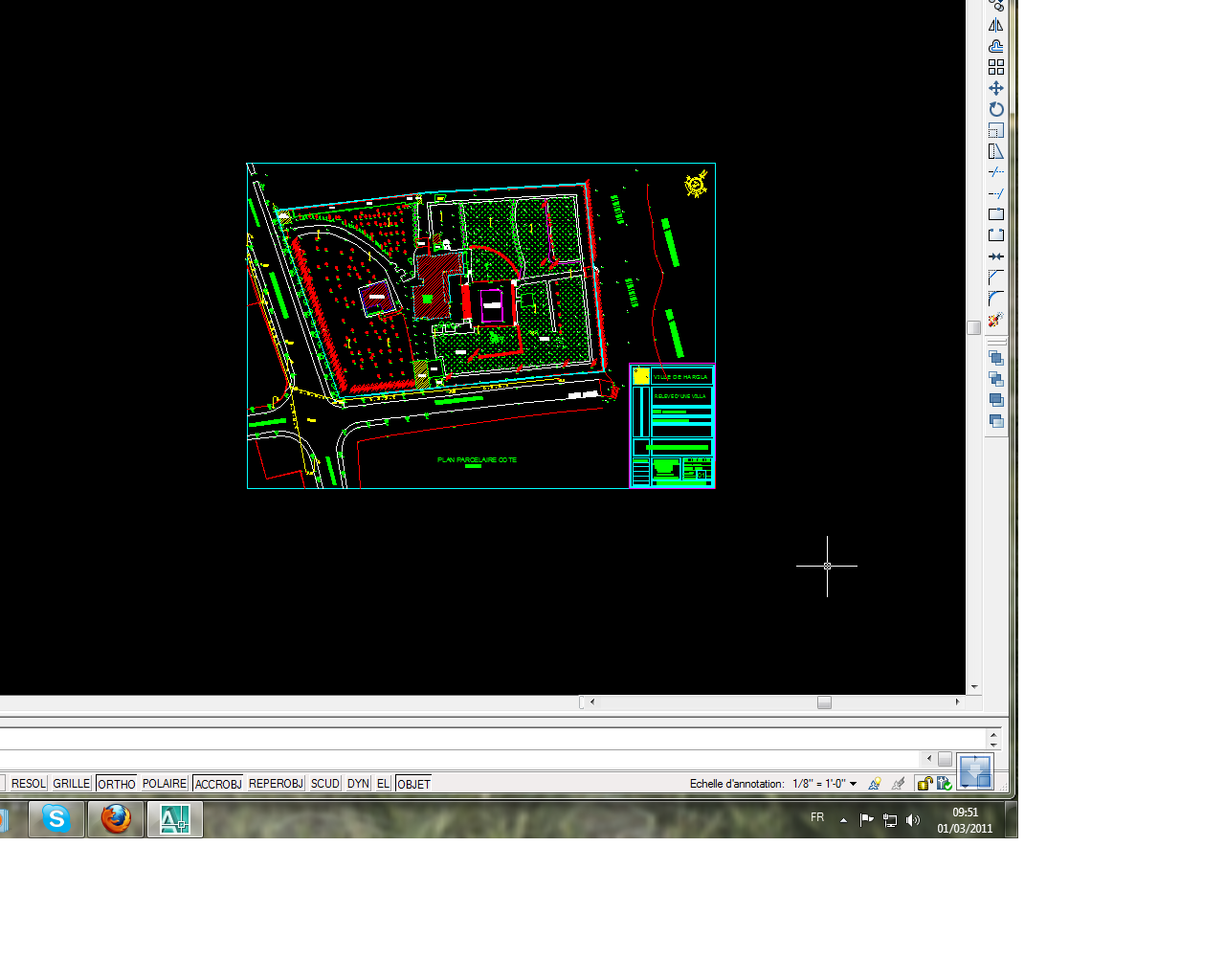The width and height of the screenshot is (1225, 980).
Task: Select the Array tool
Action: (x=996, y=67)
